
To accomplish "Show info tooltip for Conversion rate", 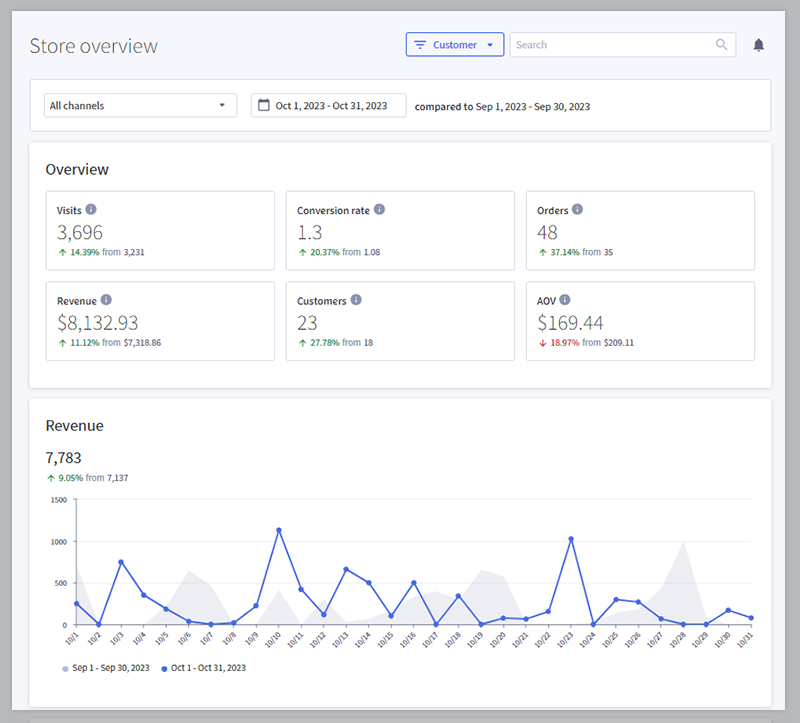I will point(379,209).
